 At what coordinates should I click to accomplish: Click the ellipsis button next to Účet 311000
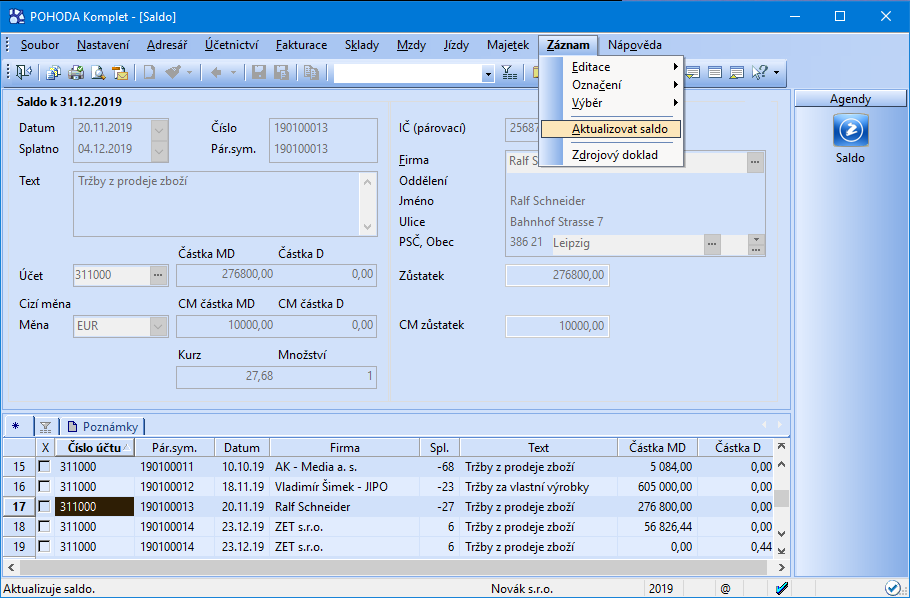coord(158,275)
